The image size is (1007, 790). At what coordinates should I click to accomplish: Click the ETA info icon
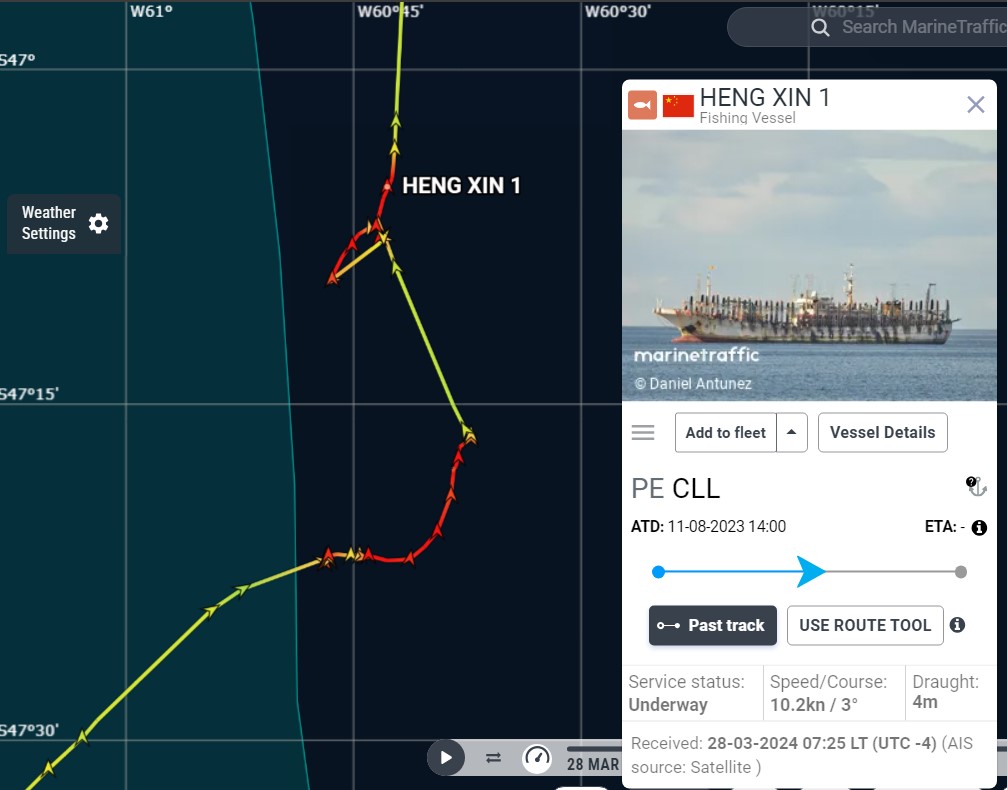click(979, 527)
